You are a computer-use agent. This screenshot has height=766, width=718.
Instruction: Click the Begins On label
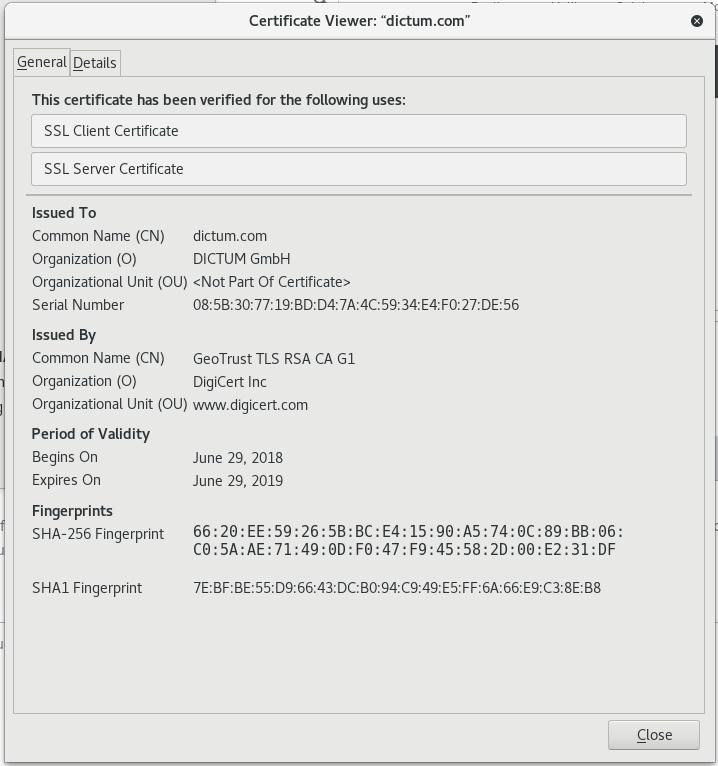(65, 457)
